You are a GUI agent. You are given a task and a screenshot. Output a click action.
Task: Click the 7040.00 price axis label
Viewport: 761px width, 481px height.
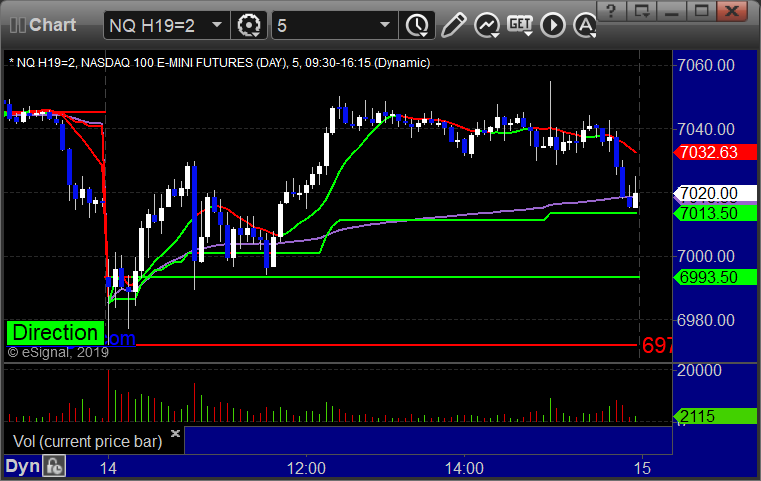[x=706, y=129]
